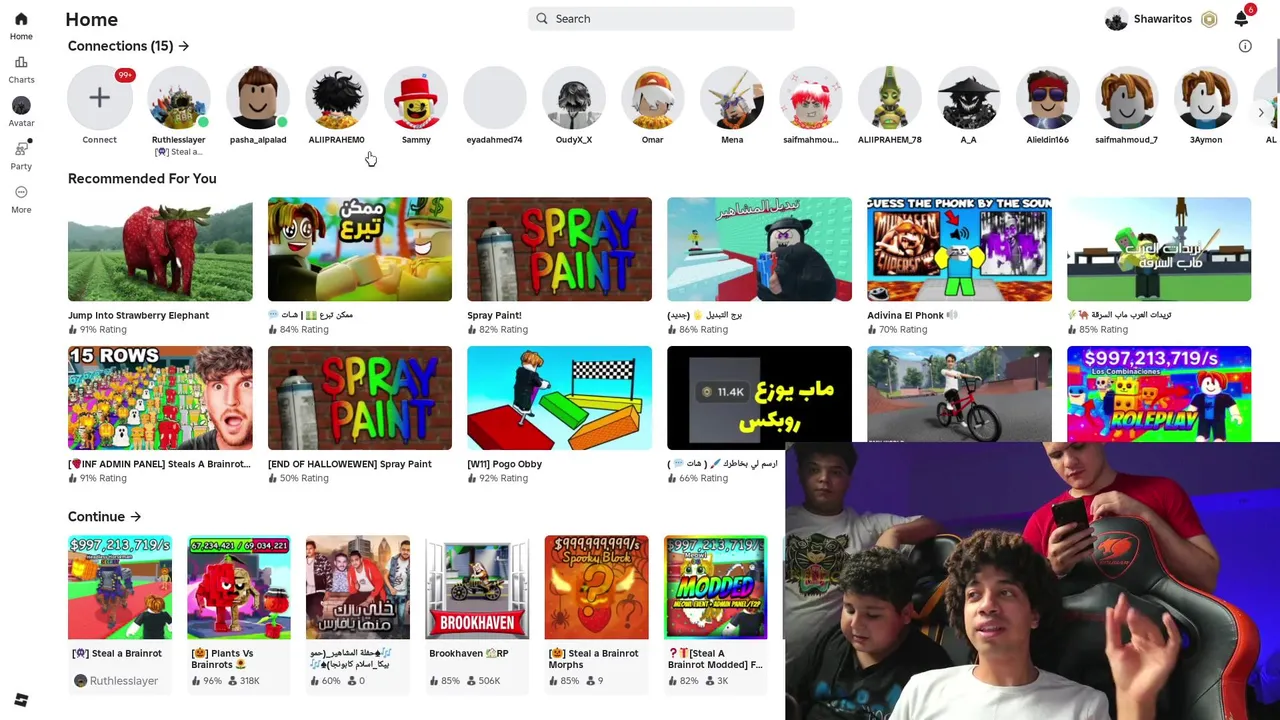Screen dimensions: 1280x720
Task: Open Jump Into Strawberry Elephant game
Action: 160,249
